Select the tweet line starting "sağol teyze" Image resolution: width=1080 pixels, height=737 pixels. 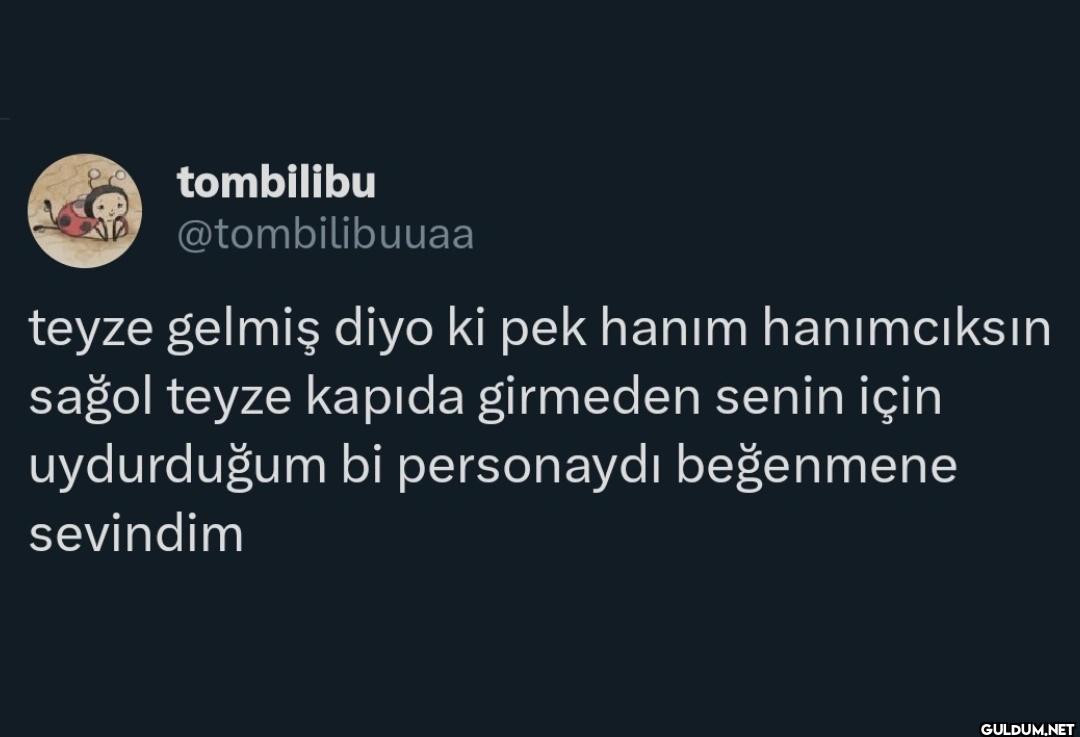(x=485, y=399)
